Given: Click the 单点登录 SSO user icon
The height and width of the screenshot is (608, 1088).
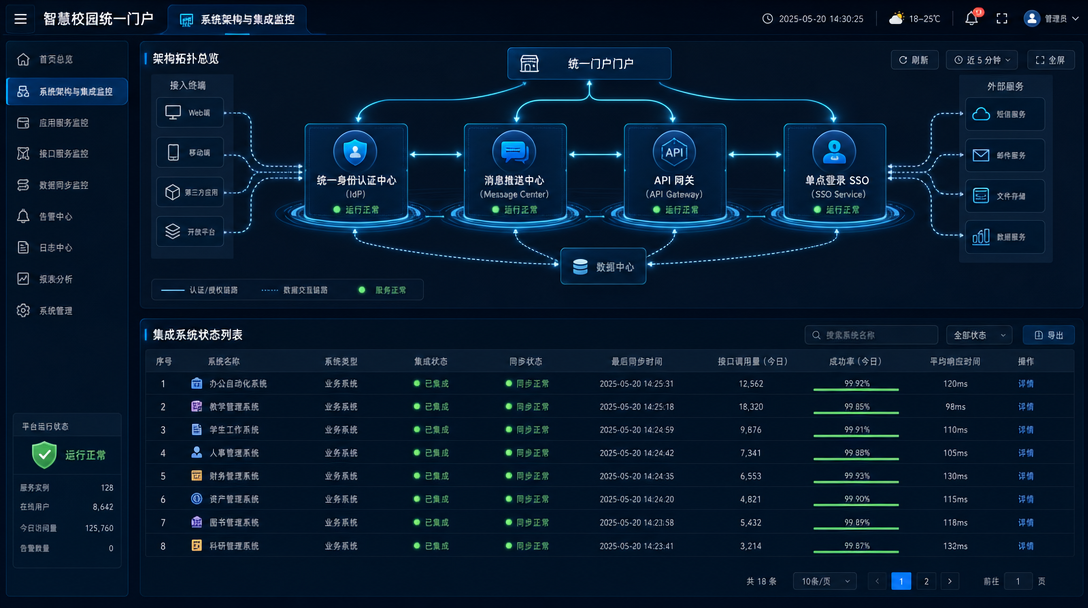Looking at the screenshot, I should point(834,151).
